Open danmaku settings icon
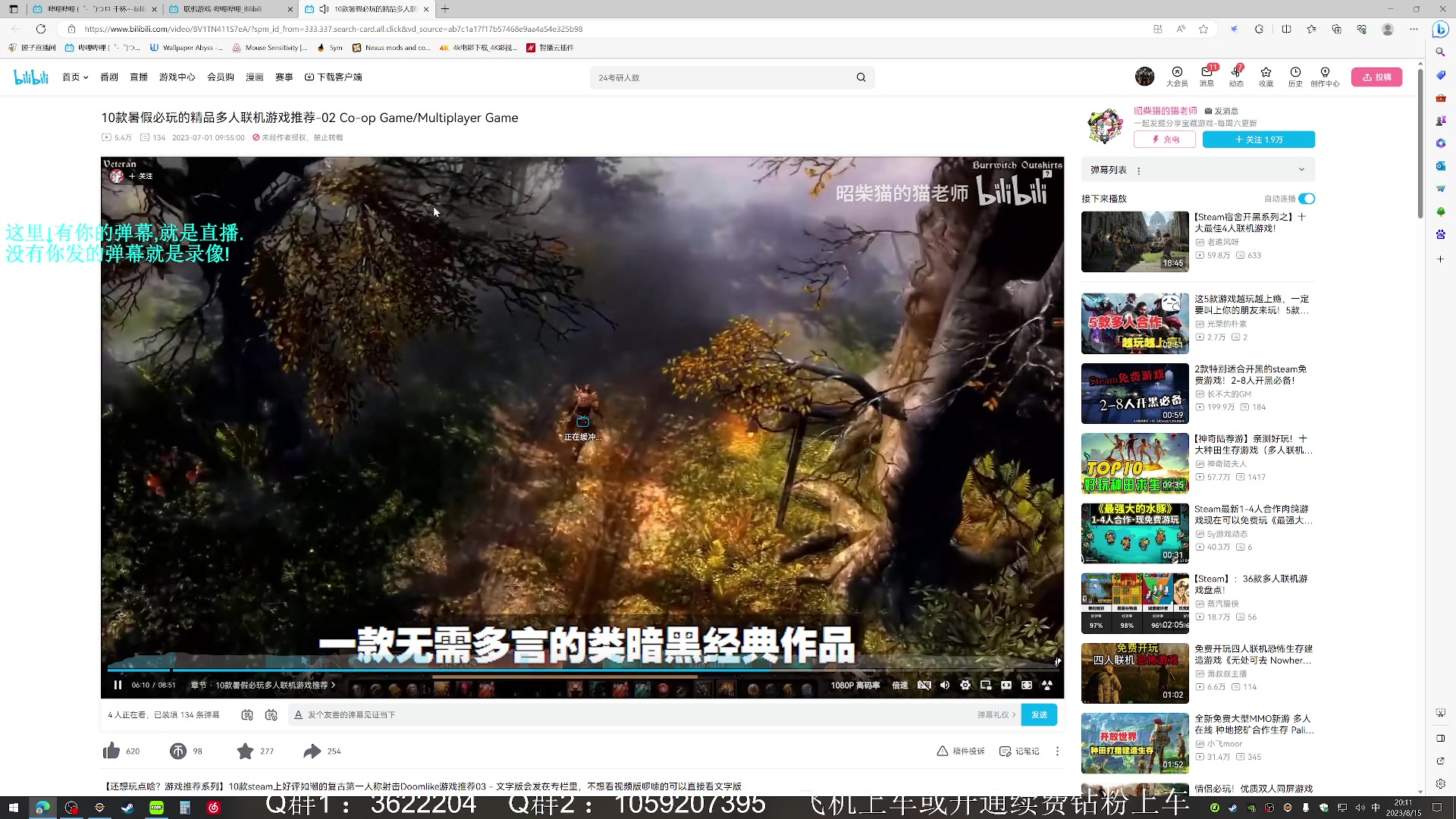Screen dimensions: 1456x819 (x=271, y=714)
